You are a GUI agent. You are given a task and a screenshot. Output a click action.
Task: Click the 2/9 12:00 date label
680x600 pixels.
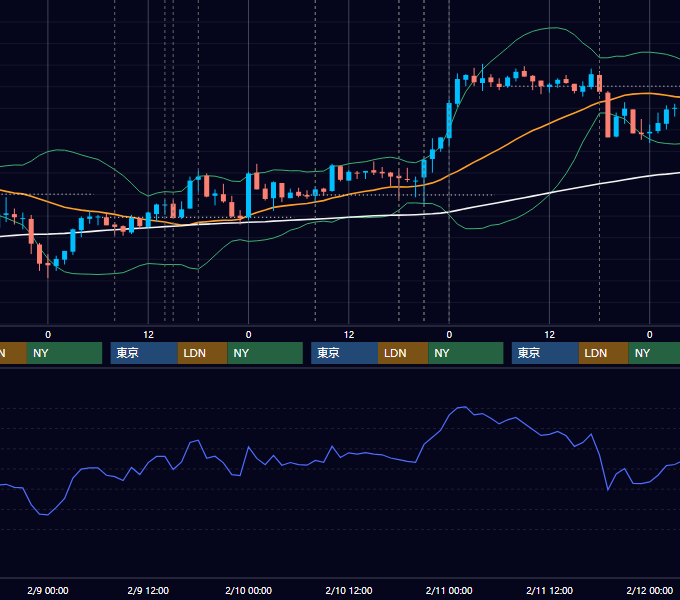(148, 590)
